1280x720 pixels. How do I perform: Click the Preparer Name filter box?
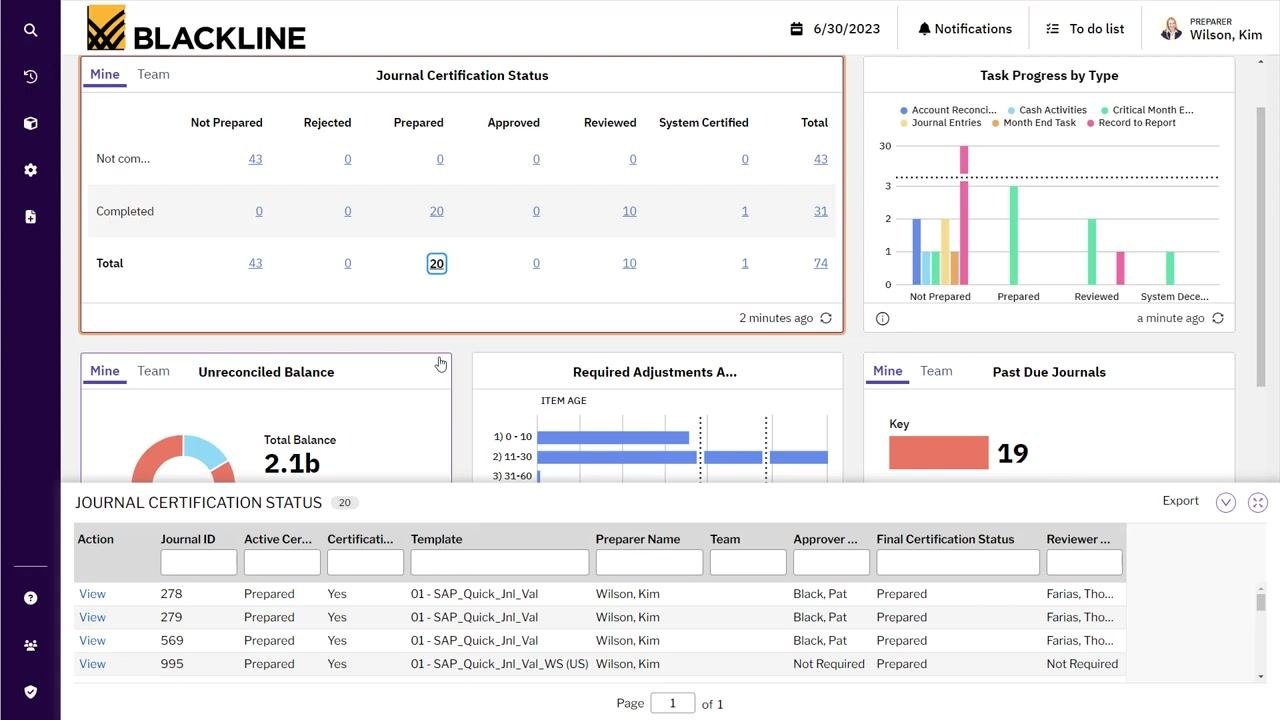point(649,562)
